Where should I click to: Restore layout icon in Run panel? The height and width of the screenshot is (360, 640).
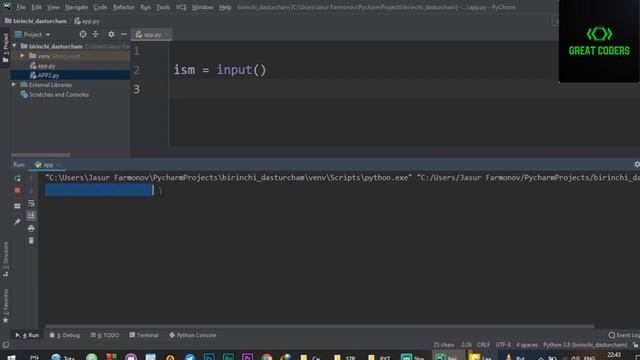click(17, 206)
